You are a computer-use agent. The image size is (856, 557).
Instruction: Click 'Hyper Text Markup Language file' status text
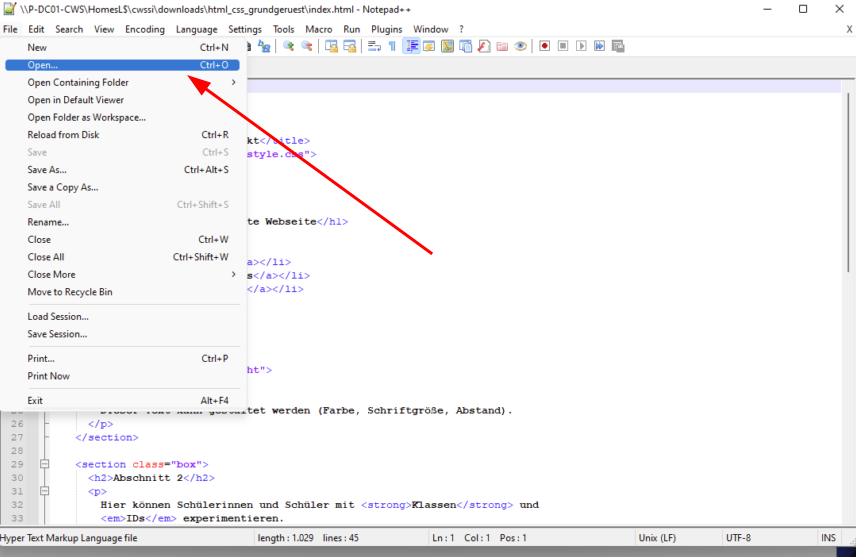tap(69, 538)
